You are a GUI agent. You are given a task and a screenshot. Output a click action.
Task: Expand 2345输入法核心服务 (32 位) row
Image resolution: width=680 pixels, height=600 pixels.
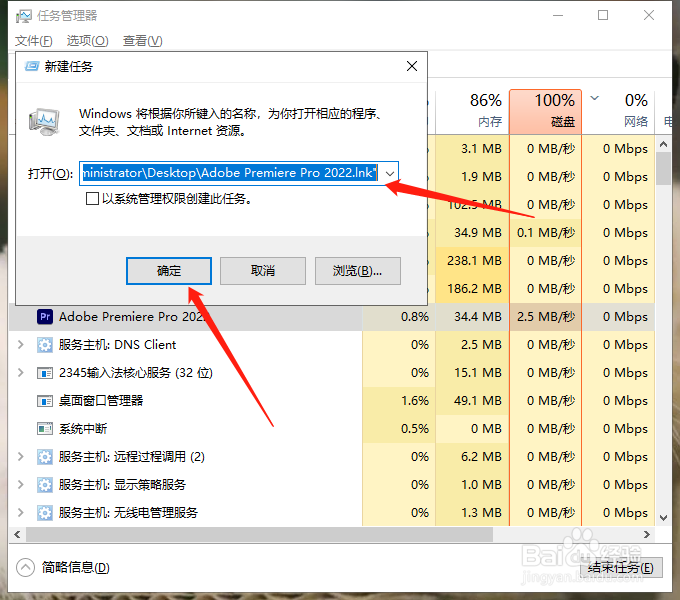[x=20, y=373]
